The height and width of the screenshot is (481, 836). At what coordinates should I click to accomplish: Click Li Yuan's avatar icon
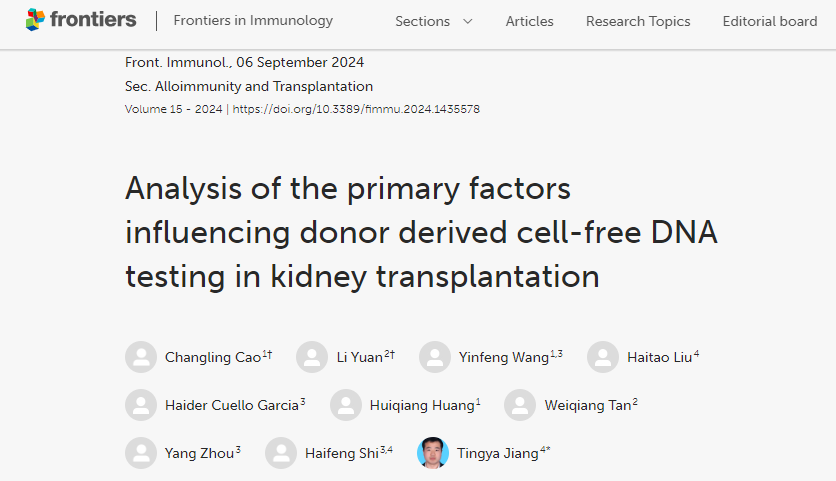(312, 357)
